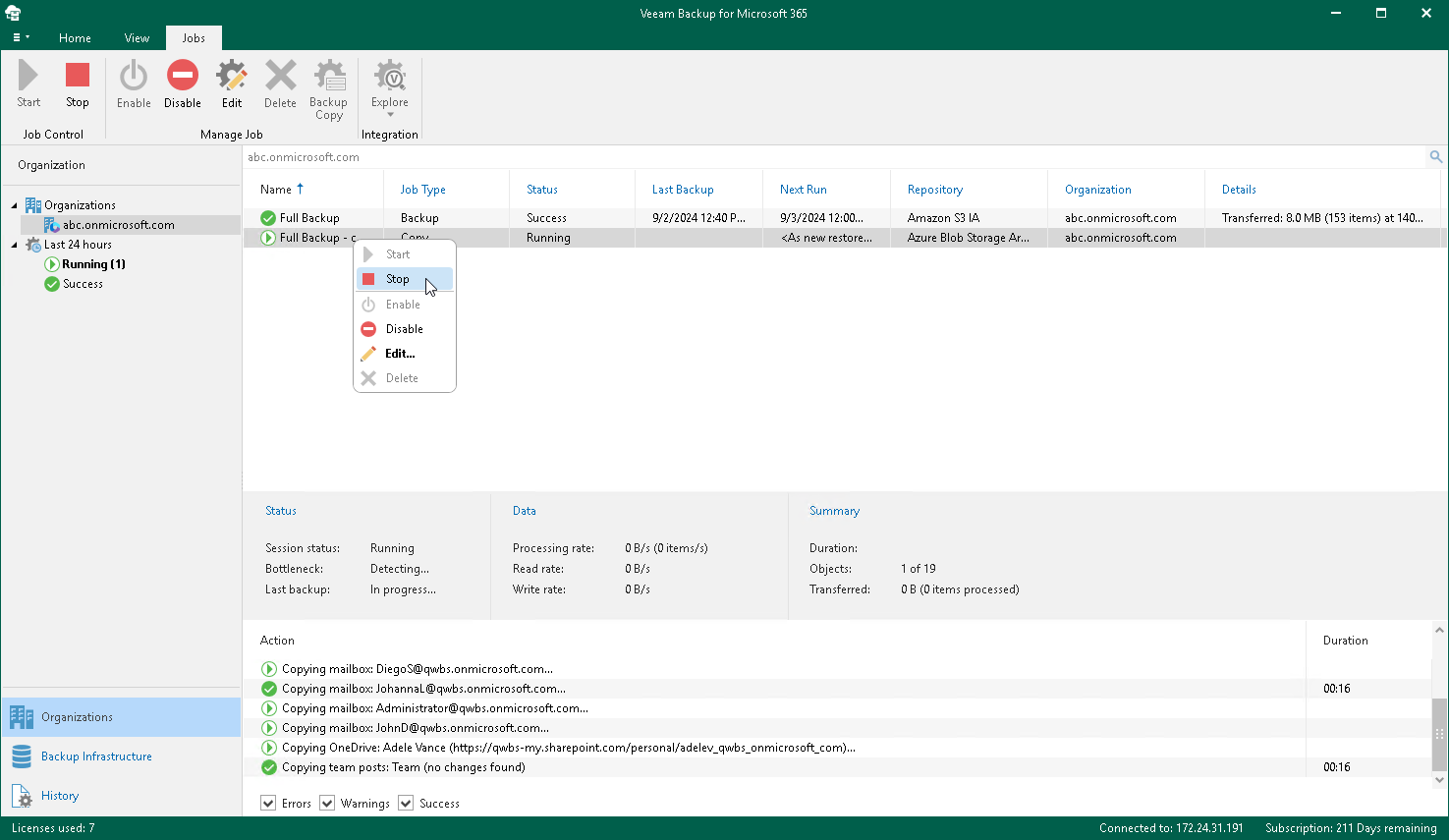Click the Azure Blob Storage Ar... repository cell
This screenshot has width=1449, height=840.
(x=969, y=238)
